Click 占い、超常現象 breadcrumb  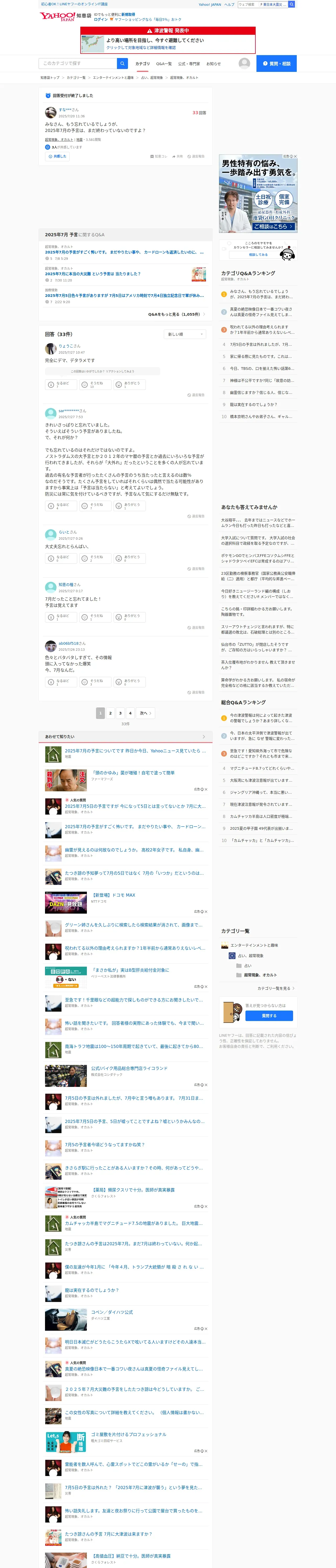click(x=152, y=78)
